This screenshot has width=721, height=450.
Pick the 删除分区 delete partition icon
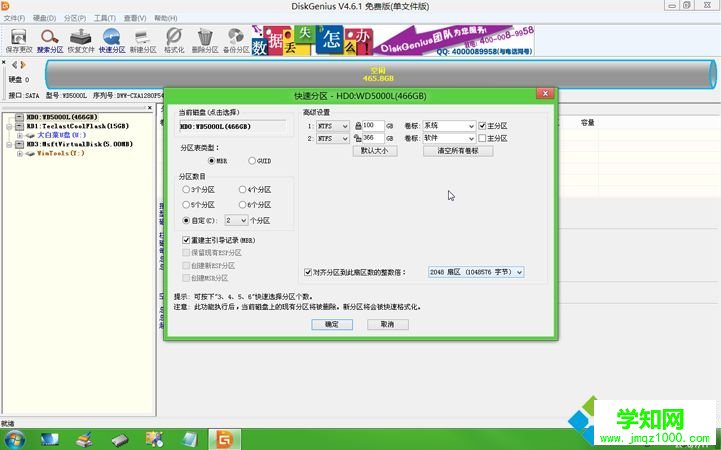[205, 40]
